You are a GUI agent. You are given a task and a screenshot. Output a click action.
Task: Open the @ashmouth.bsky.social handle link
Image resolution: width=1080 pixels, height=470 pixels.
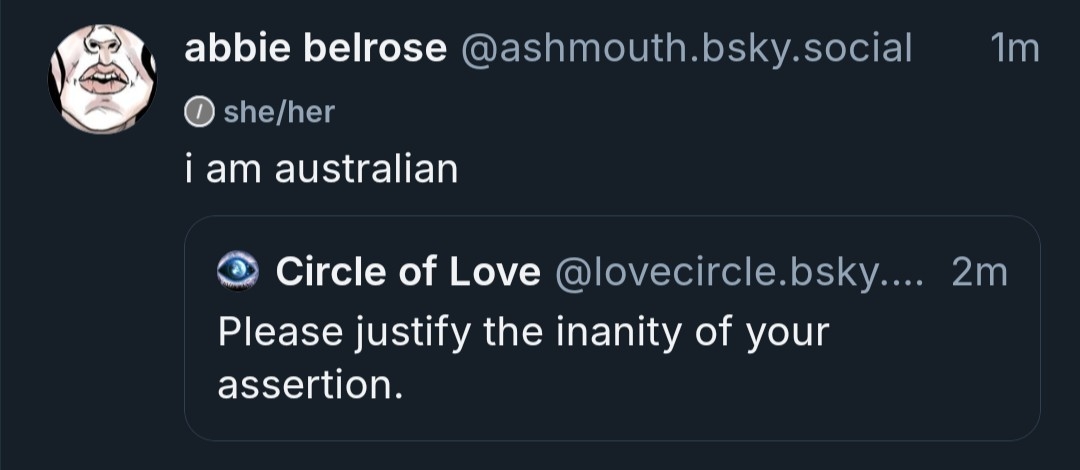tap(685, 48)
